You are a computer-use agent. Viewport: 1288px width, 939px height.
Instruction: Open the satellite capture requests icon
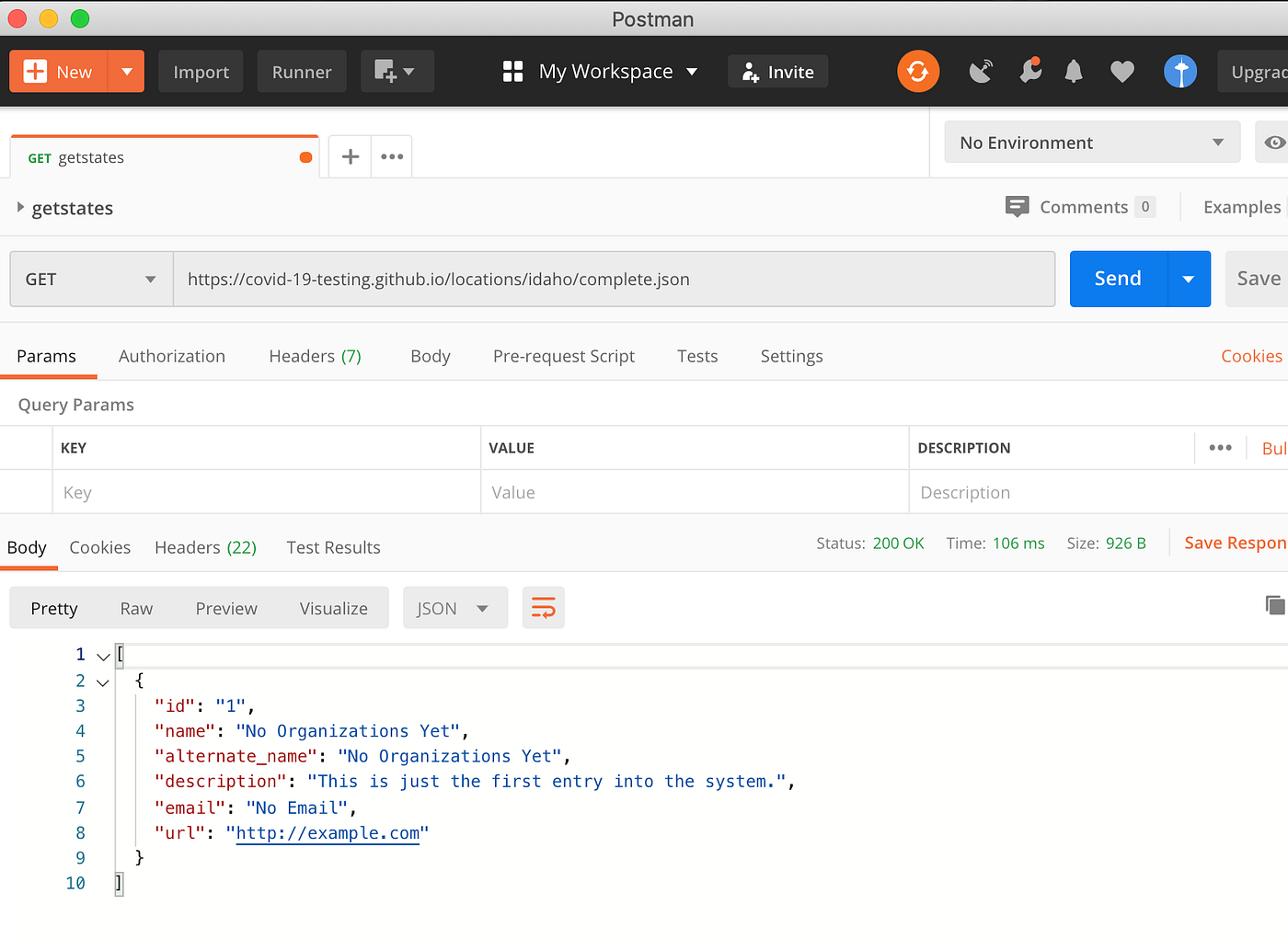pyautogui.click(x=982, y=72)
